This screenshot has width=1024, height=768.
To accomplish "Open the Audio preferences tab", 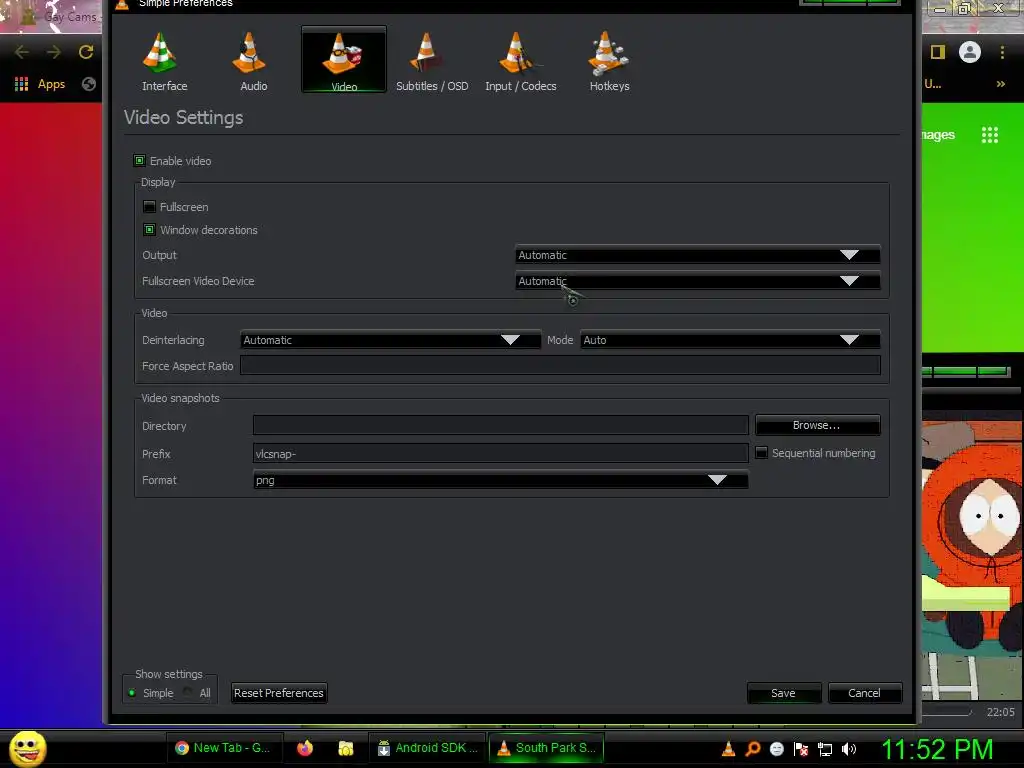I will (253, 60).
